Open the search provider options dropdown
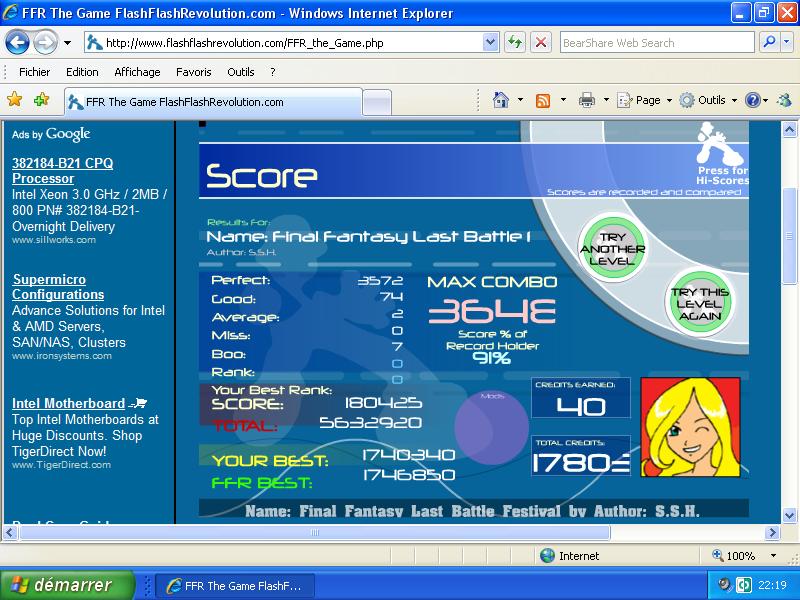Screen dimensions: 800x600 tap(787, 43)
